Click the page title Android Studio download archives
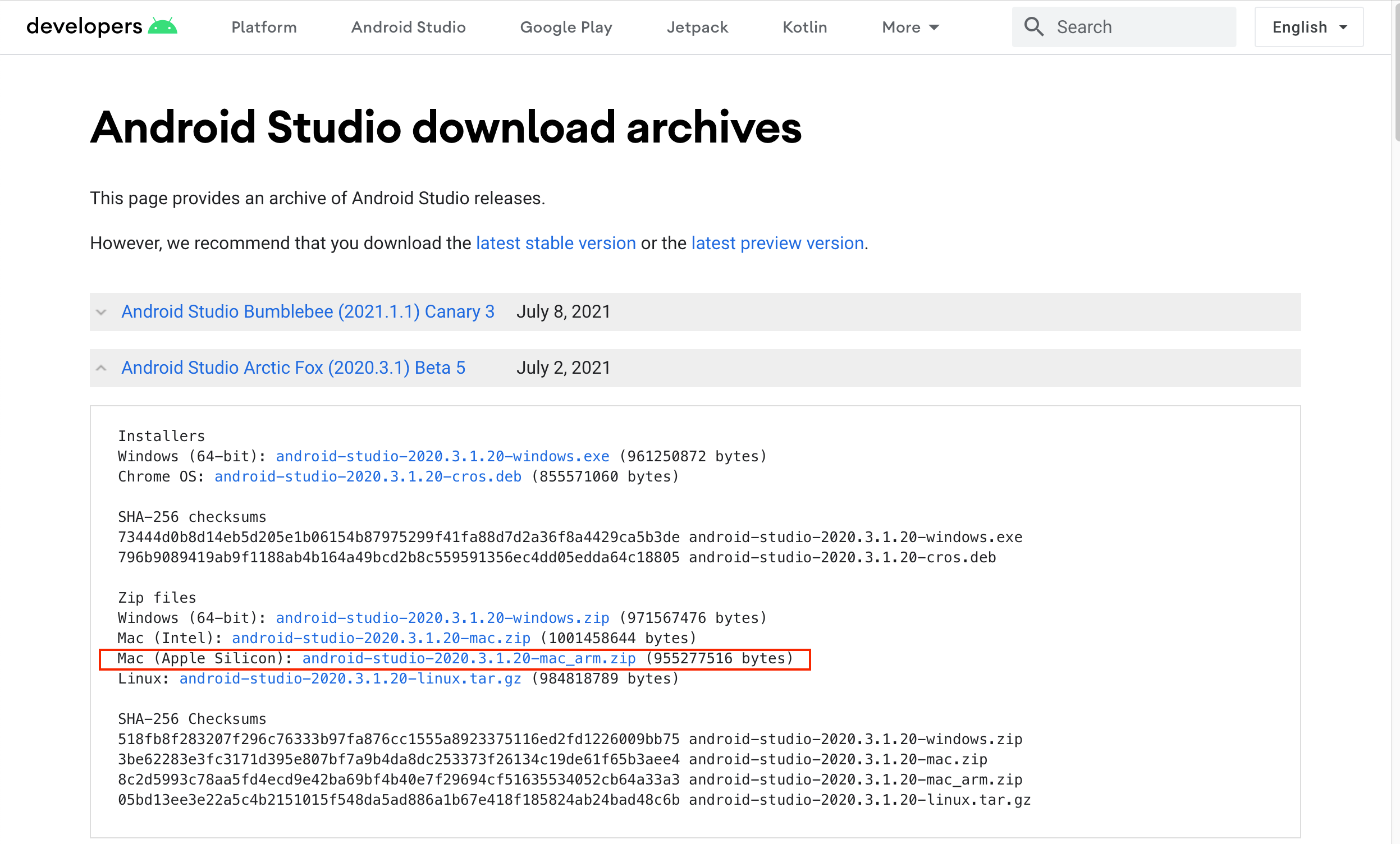 446,127
